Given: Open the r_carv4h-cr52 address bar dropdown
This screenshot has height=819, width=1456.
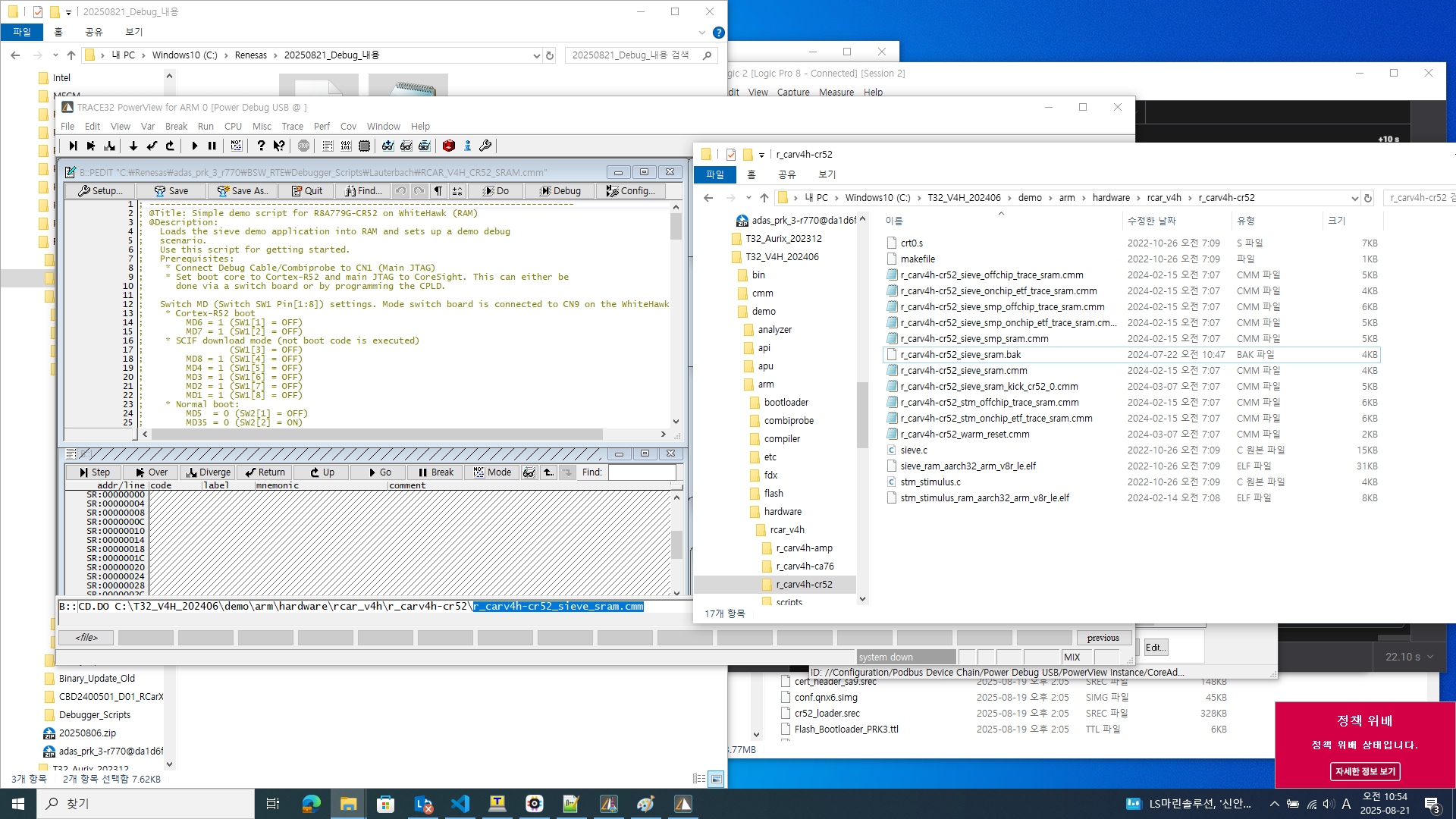Looking at the screenshot, I should point(1354,198).
